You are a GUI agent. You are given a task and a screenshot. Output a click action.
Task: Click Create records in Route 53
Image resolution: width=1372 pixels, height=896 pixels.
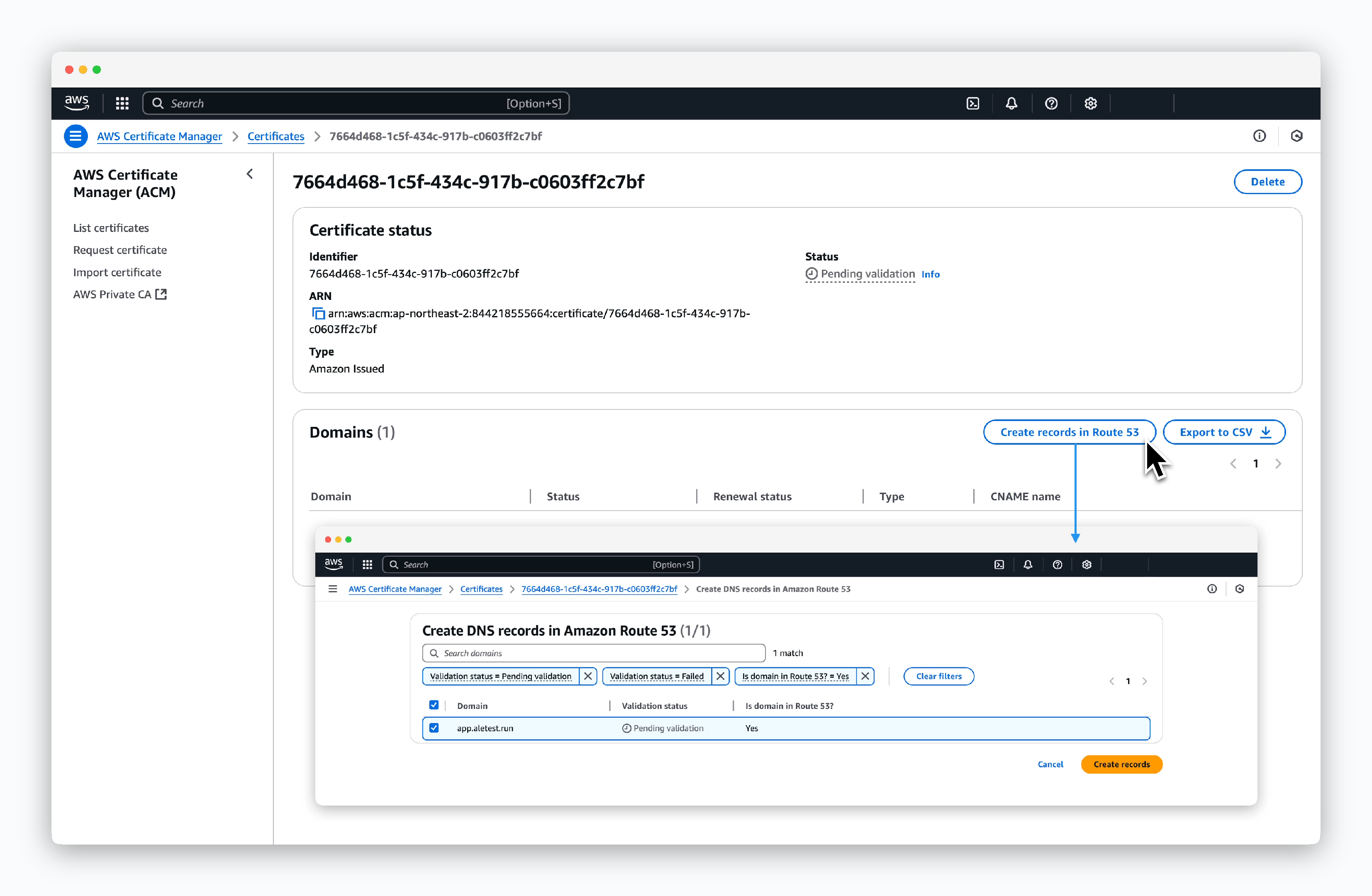click(x=1070, y=432)
